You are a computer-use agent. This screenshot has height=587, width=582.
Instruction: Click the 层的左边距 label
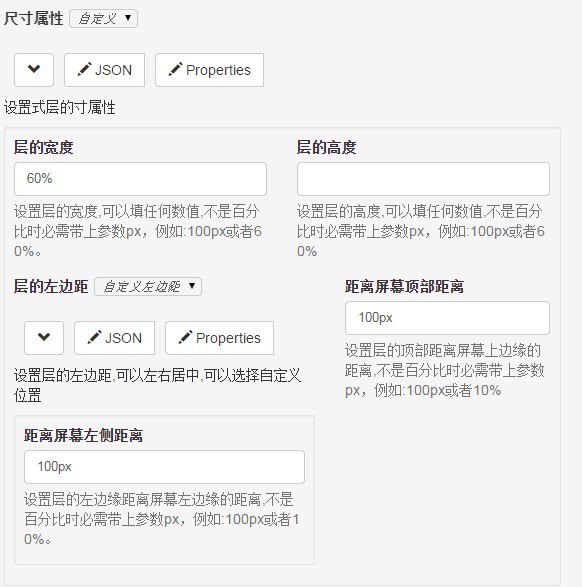tap(51, 286)
